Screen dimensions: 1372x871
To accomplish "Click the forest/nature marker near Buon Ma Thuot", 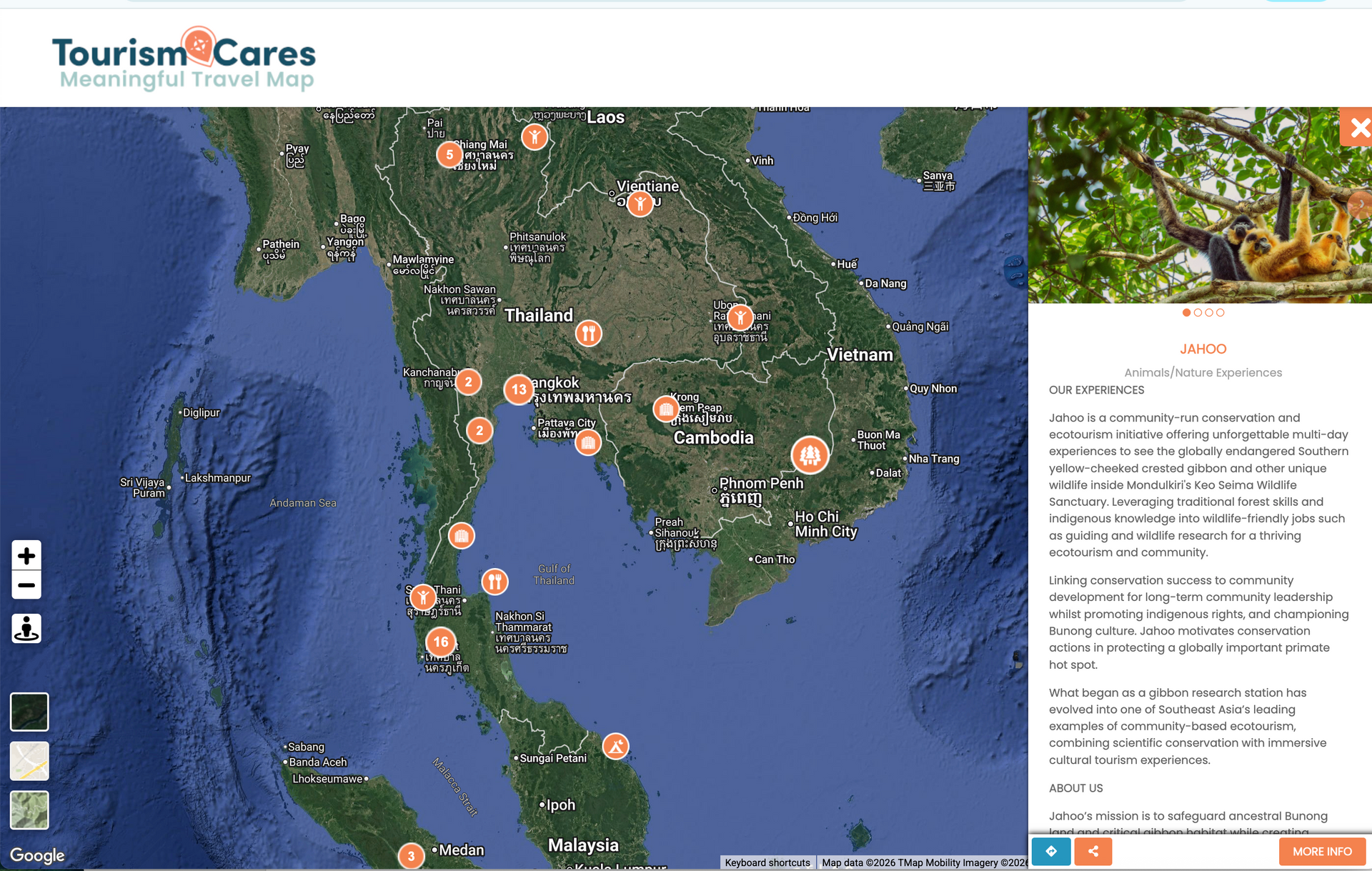I will coord(810,454).
